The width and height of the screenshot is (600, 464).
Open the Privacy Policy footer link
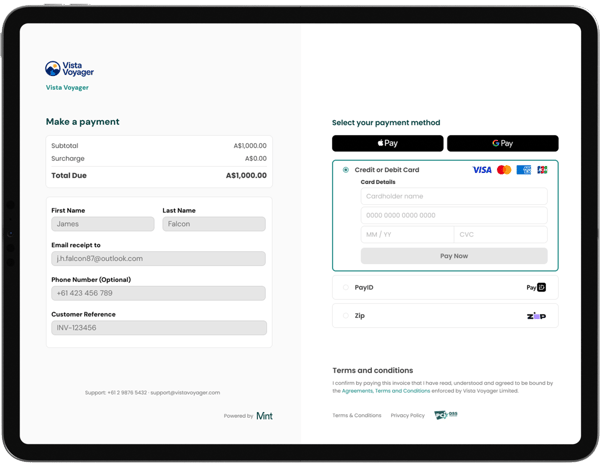tap(408, 415)
